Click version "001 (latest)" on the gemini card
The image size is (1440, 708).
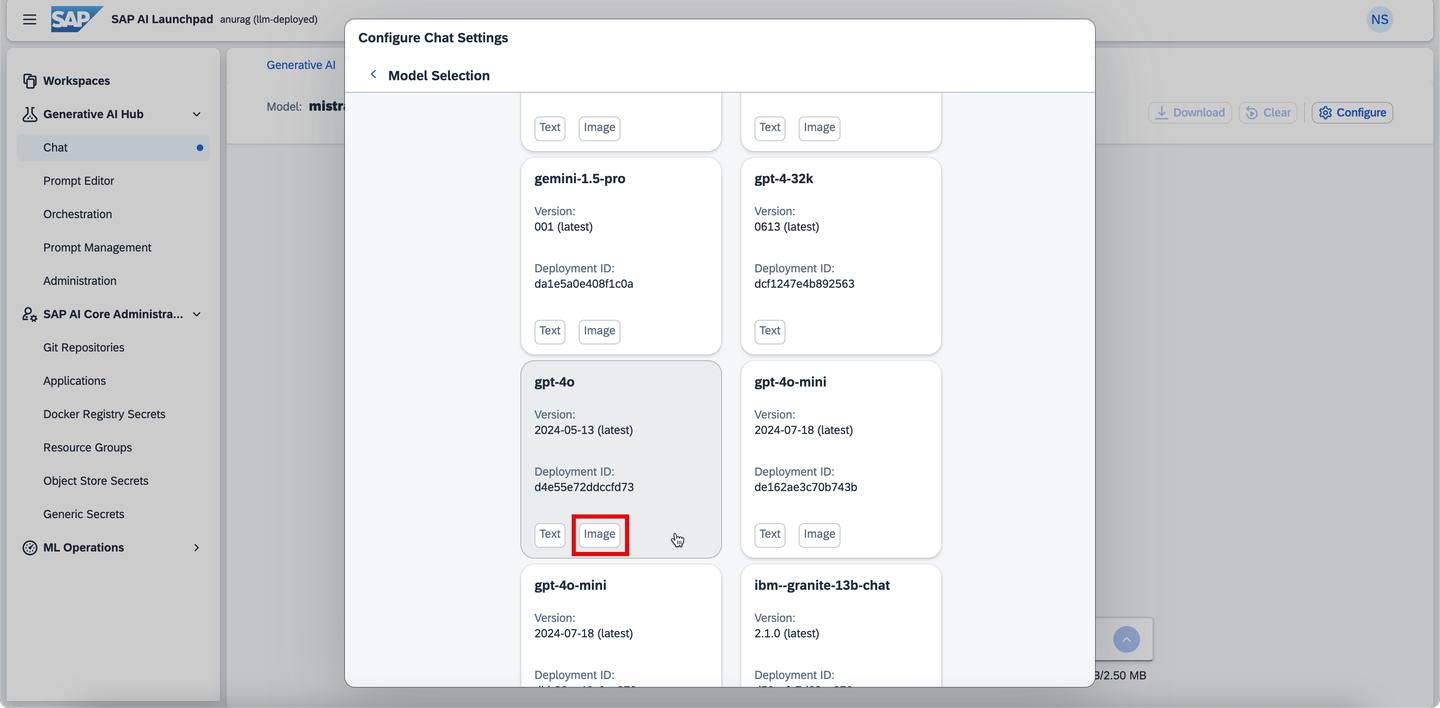point(564,227)
